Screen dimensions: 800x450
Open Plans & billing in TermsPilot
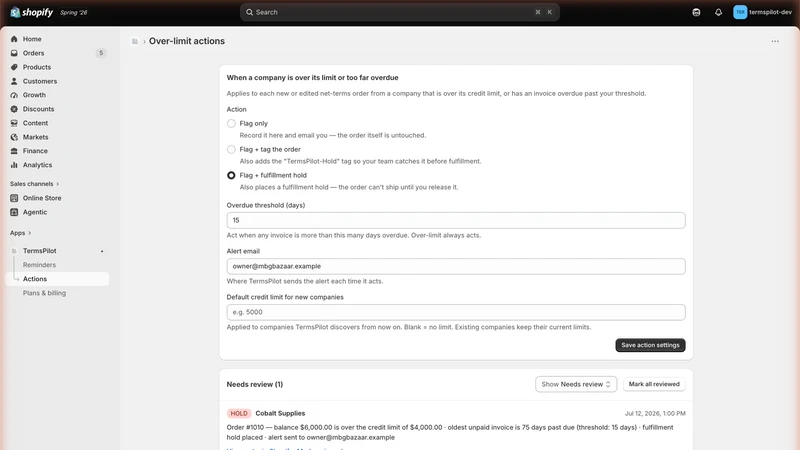[x=44, y=293]
